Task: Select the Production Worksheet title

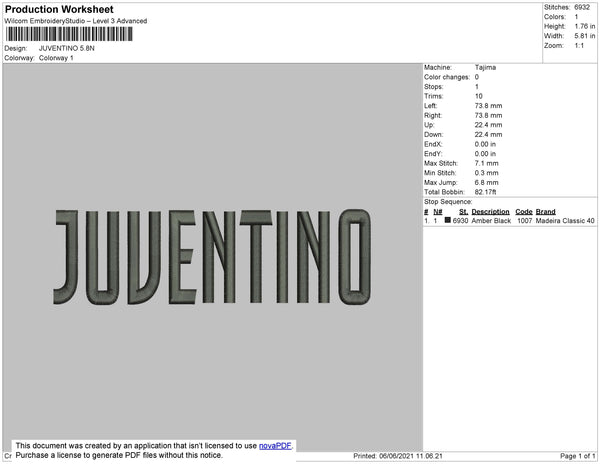Action: 59,9
